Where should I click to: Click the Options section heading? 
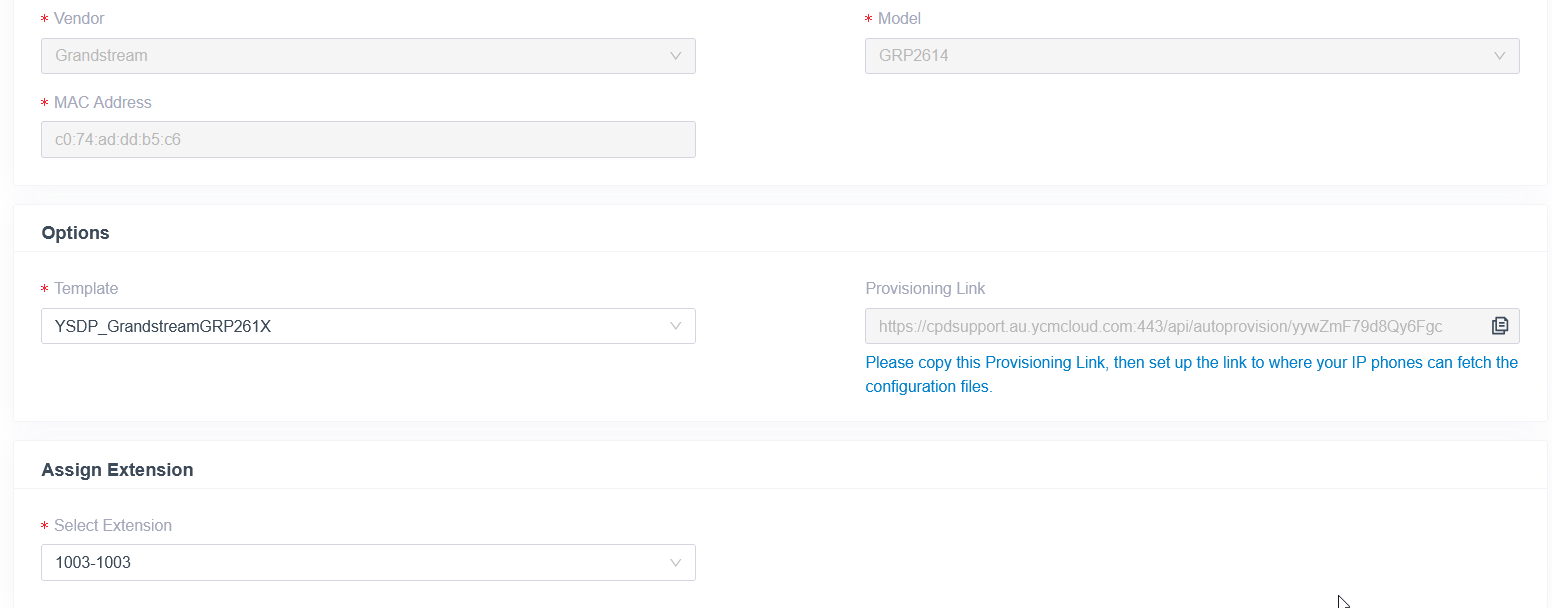pyautogui.click(x=76, y=233)
